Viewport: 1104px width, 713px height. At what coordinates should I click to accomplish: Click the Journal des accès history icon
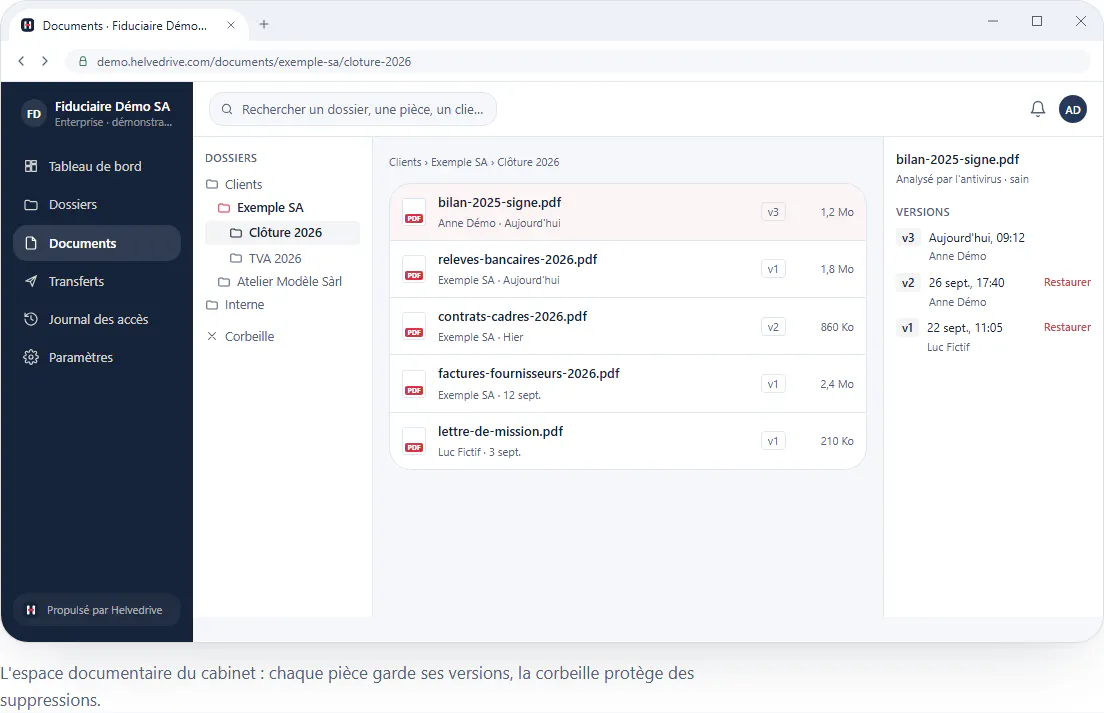(x=31, y=319)
